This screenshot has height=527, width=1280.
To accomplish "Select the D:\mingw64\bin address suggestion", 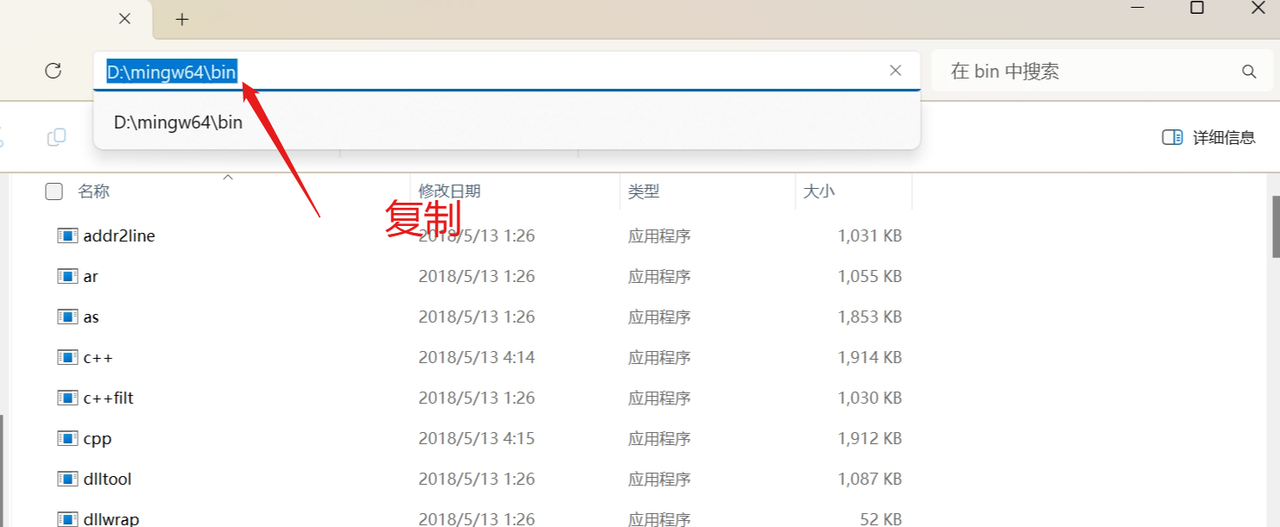I will tap(178, 123).
